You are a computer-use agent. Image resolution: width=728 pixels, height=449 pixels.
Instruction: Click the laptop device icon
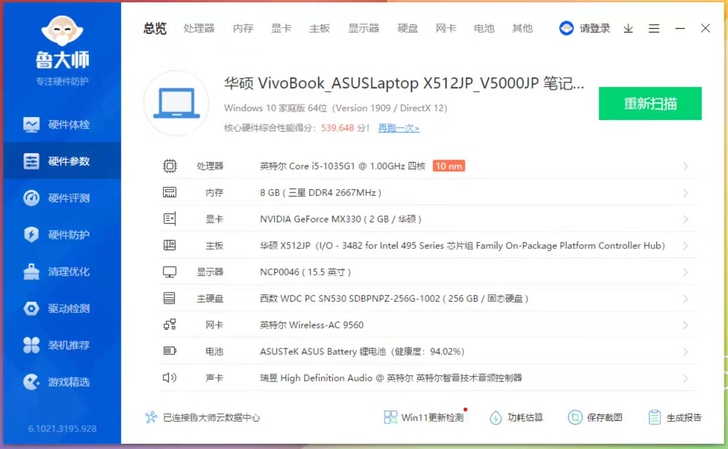click(176, 104)
